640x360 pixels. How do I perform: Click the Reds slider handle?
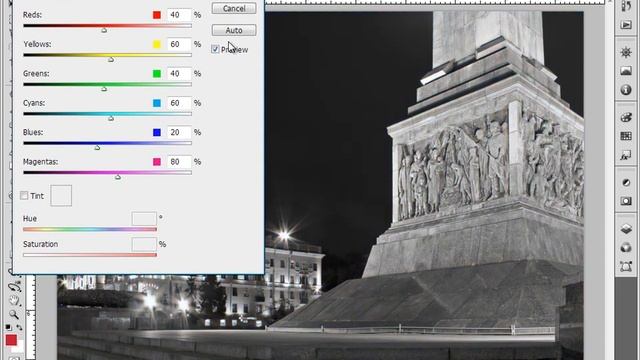[104, 30]
